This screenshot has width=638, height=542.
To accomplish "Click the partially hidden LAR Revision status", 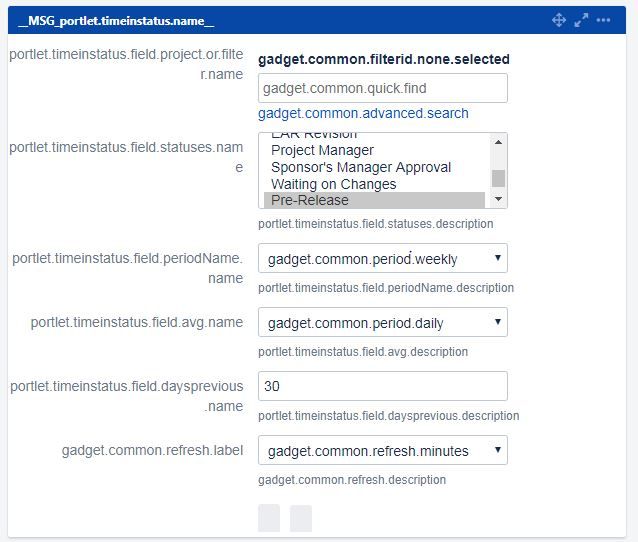I will point(314,136).
